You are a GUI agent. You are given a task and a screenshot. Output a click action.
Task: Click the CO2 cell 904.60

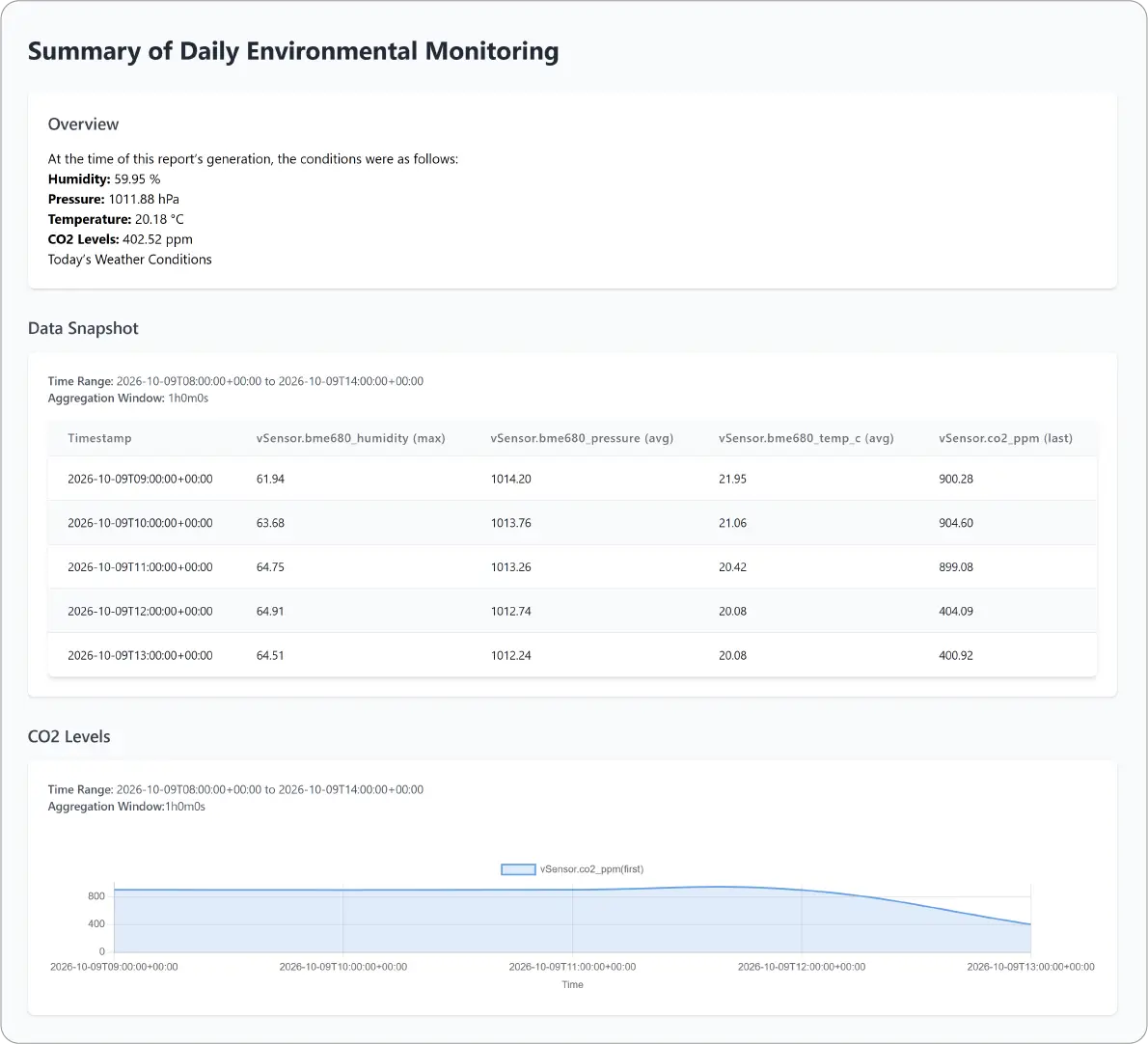tap(956, 524)
